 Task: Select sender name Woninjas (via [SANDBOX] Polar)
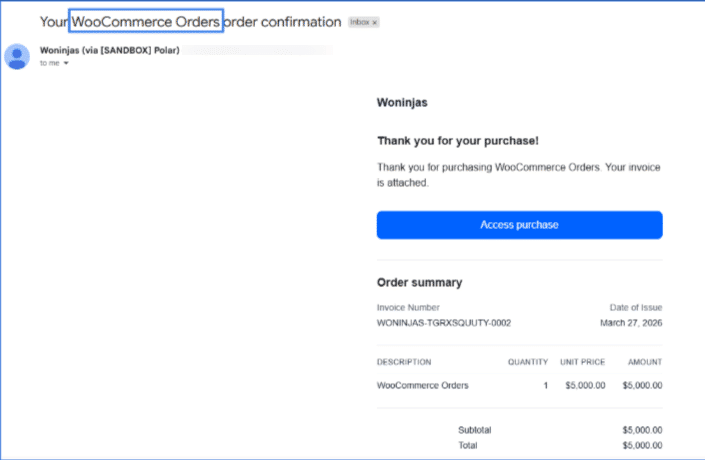[x=109, y=50]
